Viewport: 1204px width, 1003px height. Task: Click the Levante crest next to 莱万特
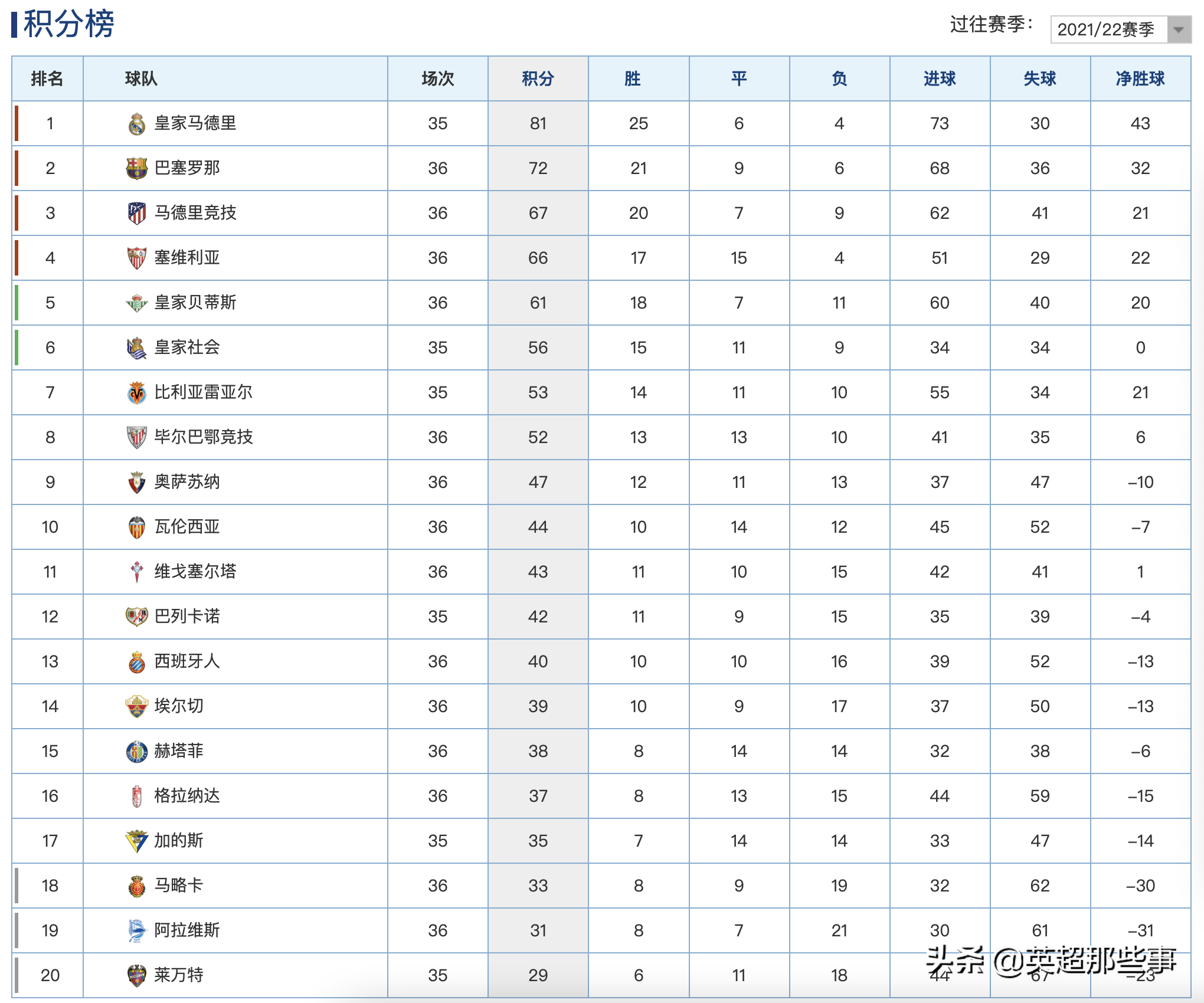pos(137,976)
